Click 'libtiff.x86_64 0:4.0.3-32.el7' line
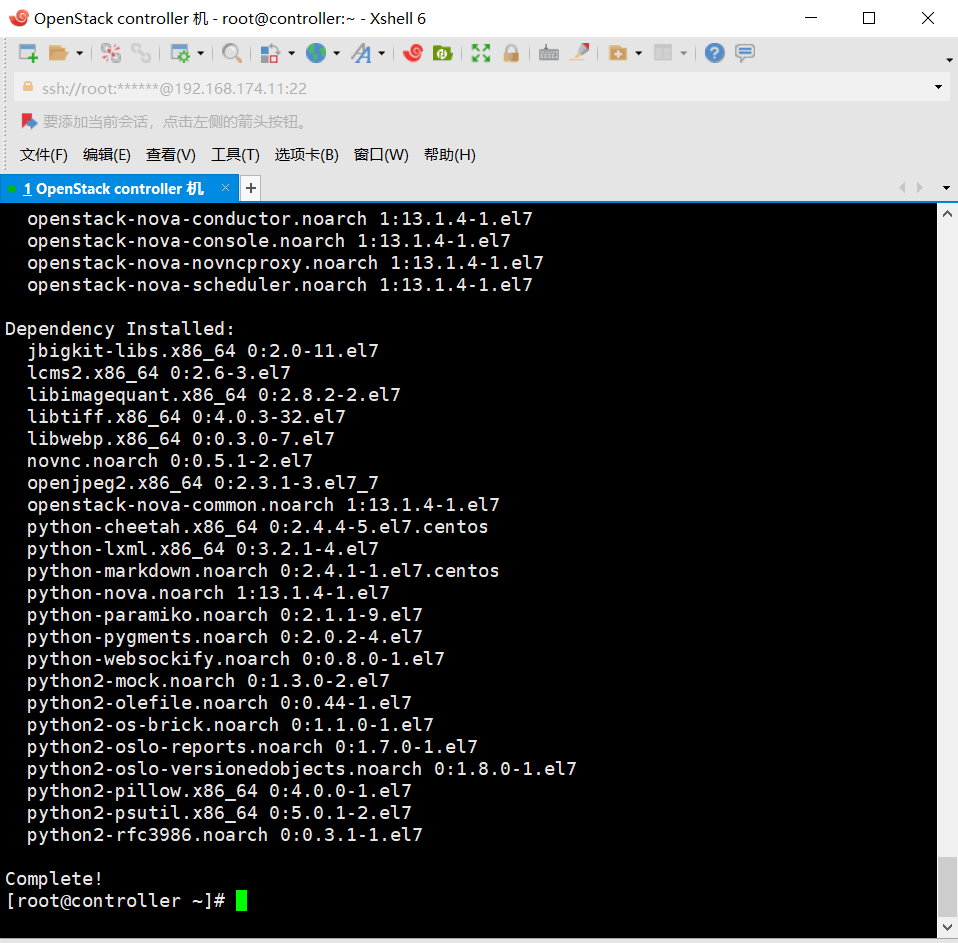Viewport: 958px width, 943px height. pos(186,417)
